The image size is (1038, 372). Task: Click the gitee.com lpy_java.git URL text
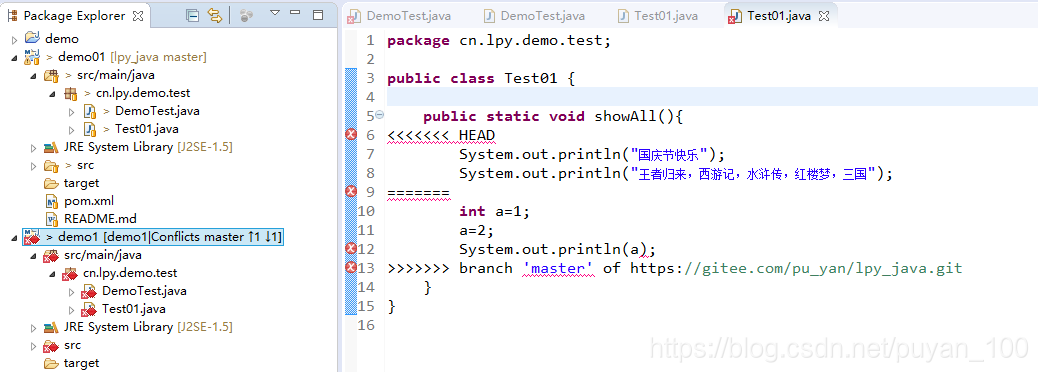coord(796,268)
